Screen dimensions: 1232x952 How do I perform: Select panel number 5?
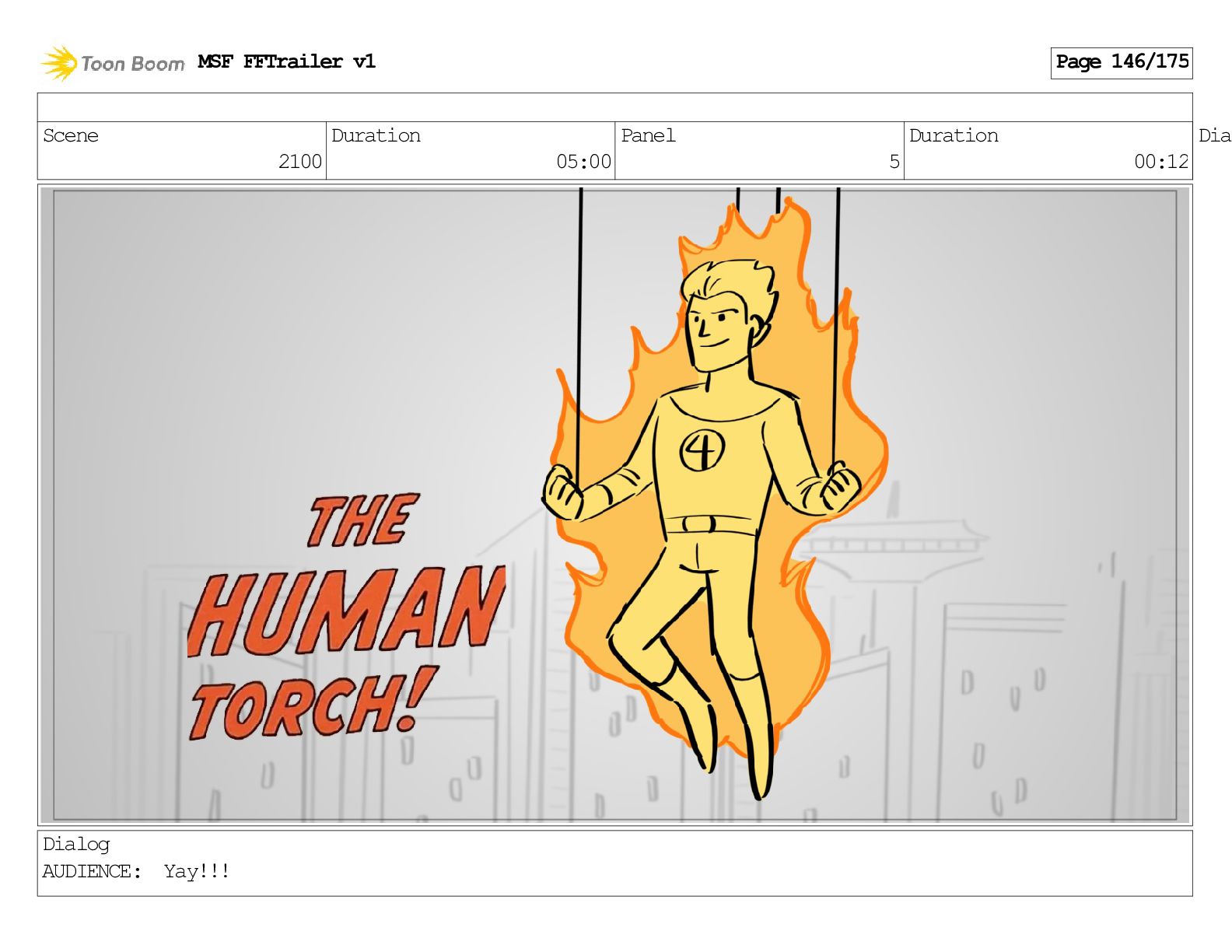pyautogui.click(x=894, y=161)
